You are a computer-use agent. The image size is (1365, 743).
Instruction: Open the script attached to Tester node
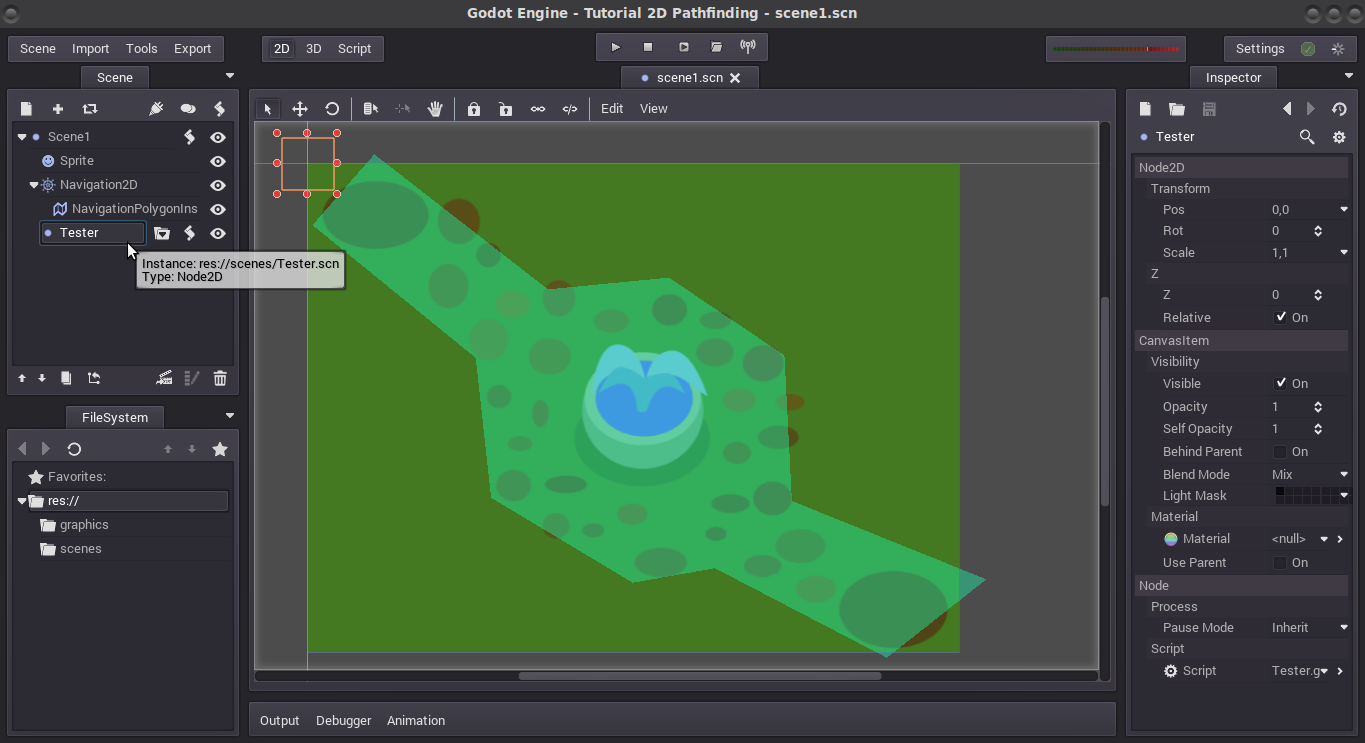[190, 233]
